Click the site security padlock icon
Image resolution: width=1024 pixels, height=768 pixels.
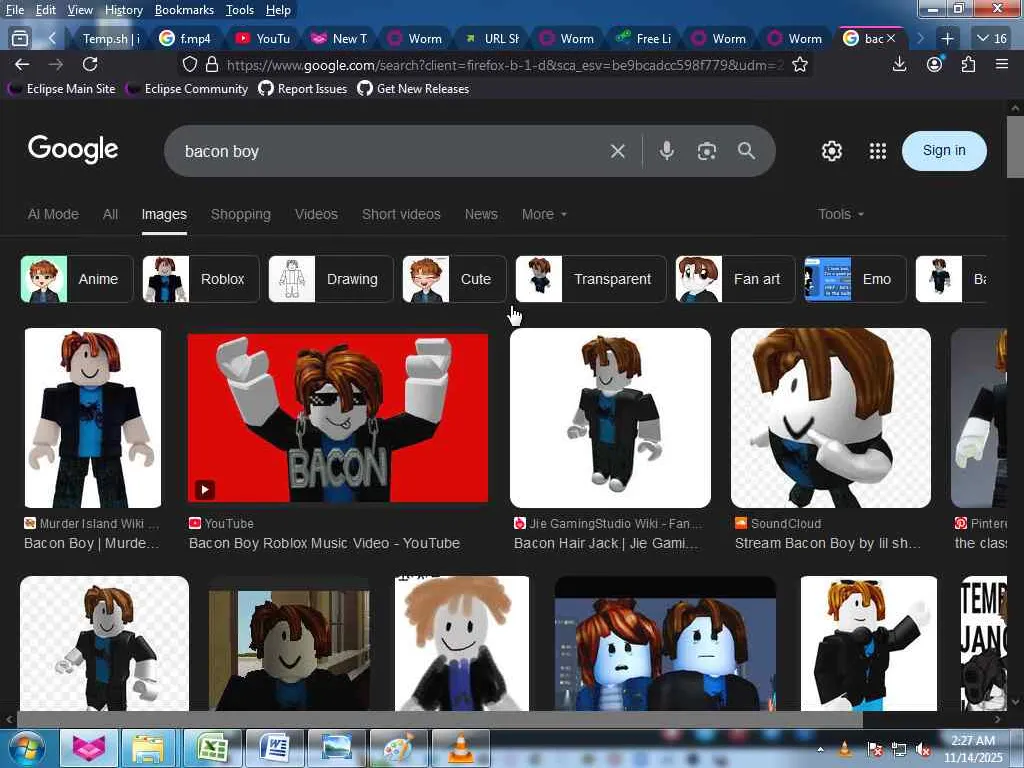[x=212, y=65]
